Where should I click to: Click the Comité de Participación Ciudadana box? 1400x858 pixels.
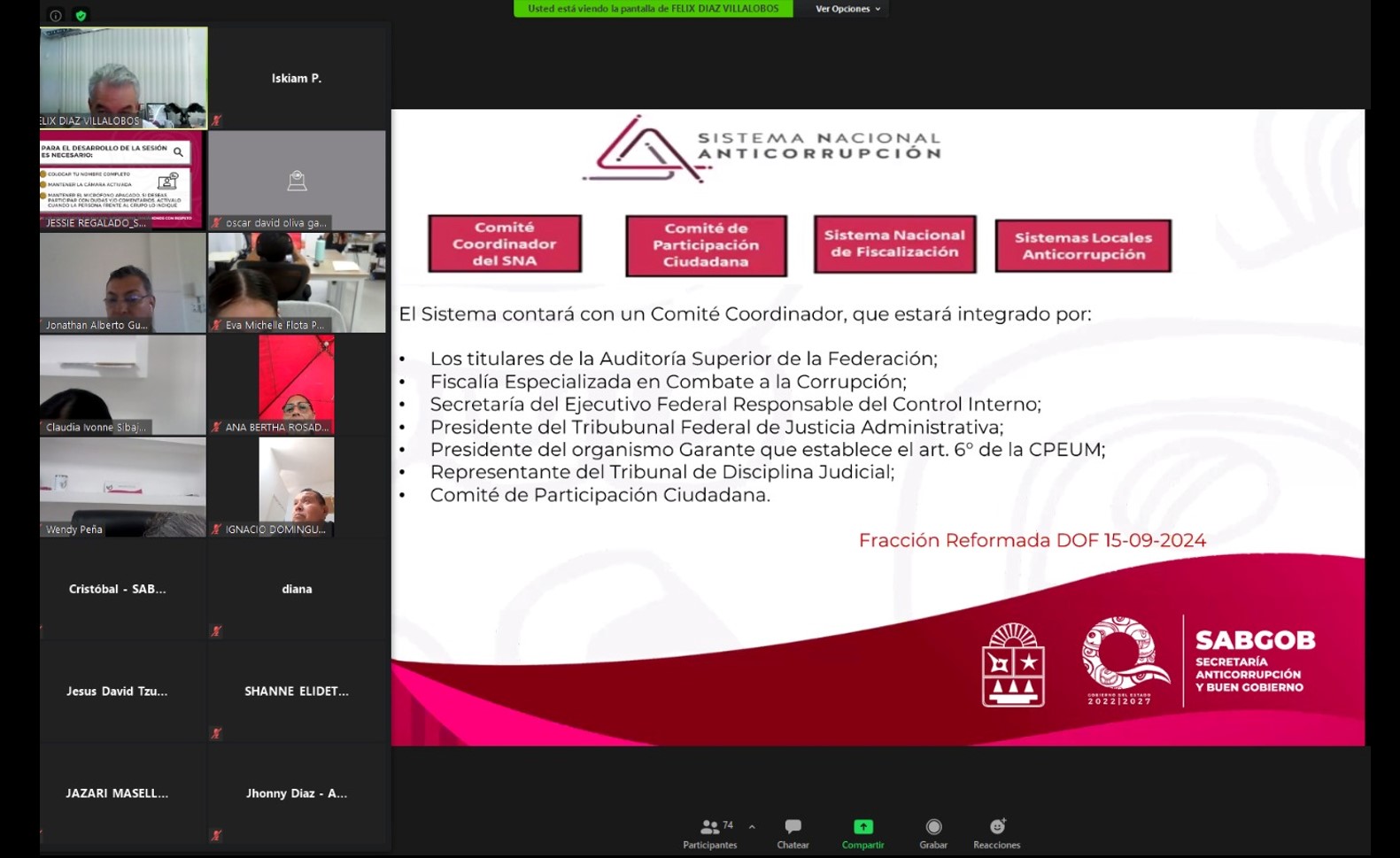click(706, 245)
